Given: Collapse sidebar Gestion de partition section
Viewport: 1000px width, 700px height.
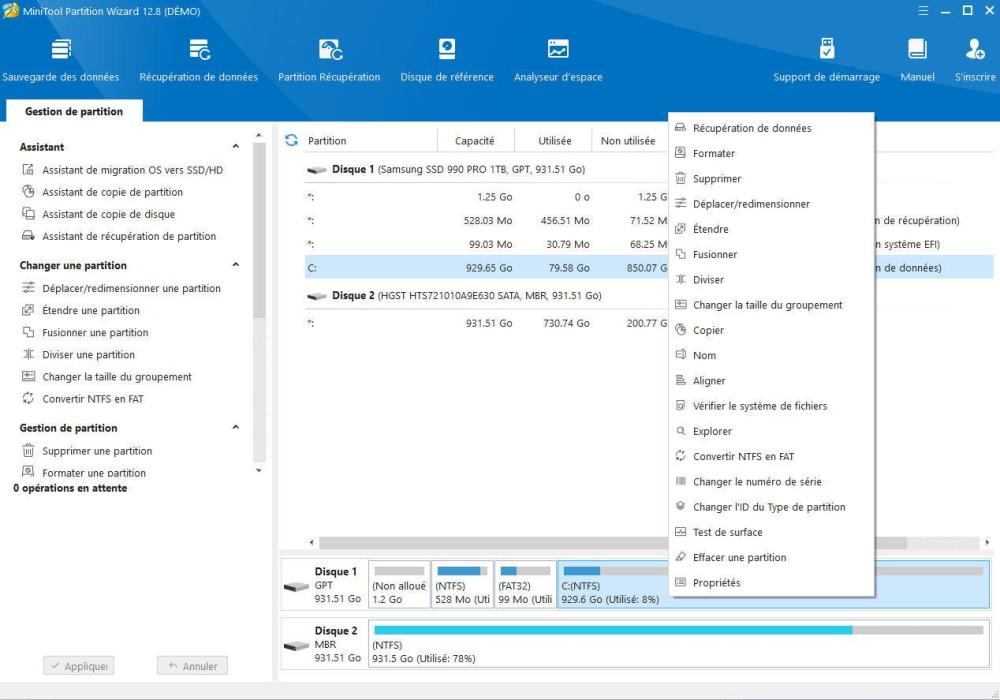Looking at the screenshot, I should tap(236, 428).
